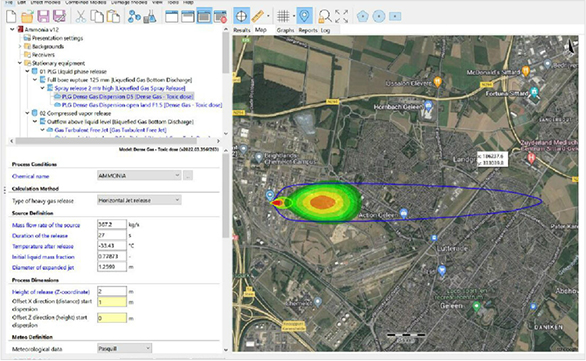Save the project with the purple floppy icon
Screen dimensions: 586x361
[43, 16]
